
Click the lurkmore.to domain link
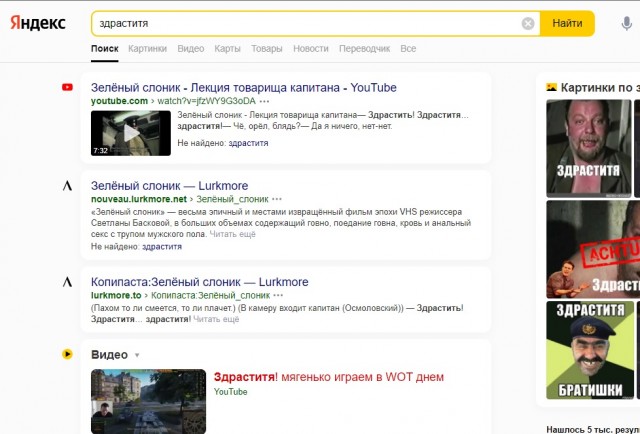(x=116, y=295)
